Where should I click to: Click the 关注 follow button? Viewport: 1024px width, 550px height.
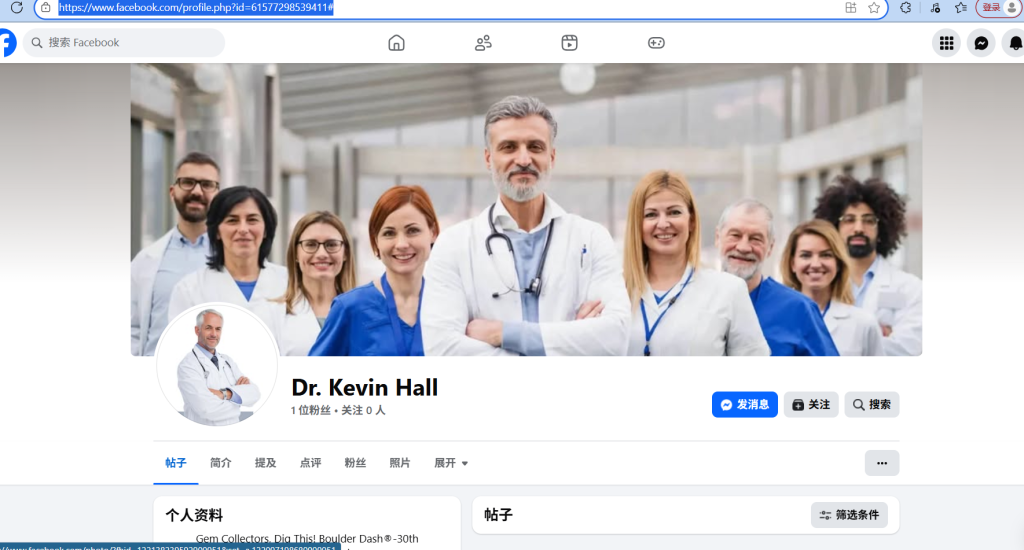point(811,405)
